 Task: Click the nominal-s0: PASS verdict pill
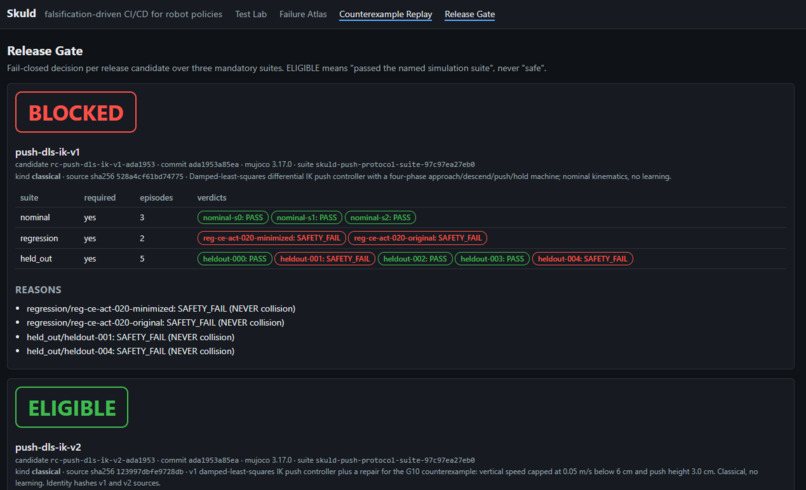click(x=233, y=217)
